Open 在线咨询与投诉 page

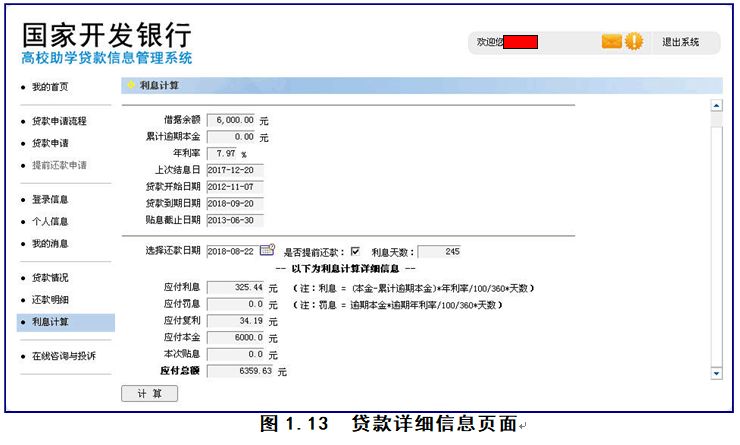[x=64, y=356]
